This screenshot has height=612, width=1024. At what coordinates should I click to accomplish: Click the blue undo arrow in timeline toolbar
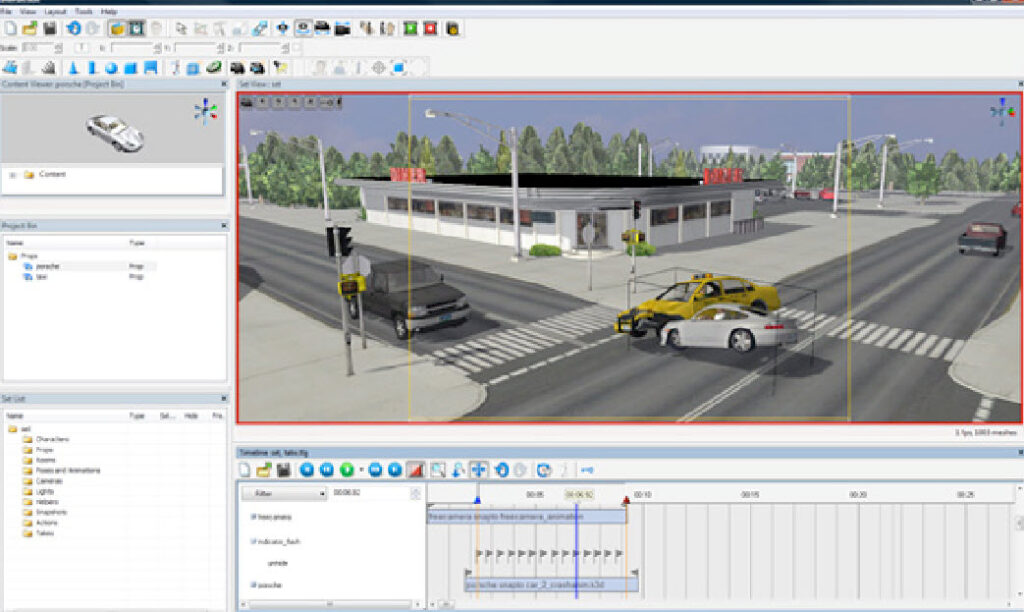(502, 470)
